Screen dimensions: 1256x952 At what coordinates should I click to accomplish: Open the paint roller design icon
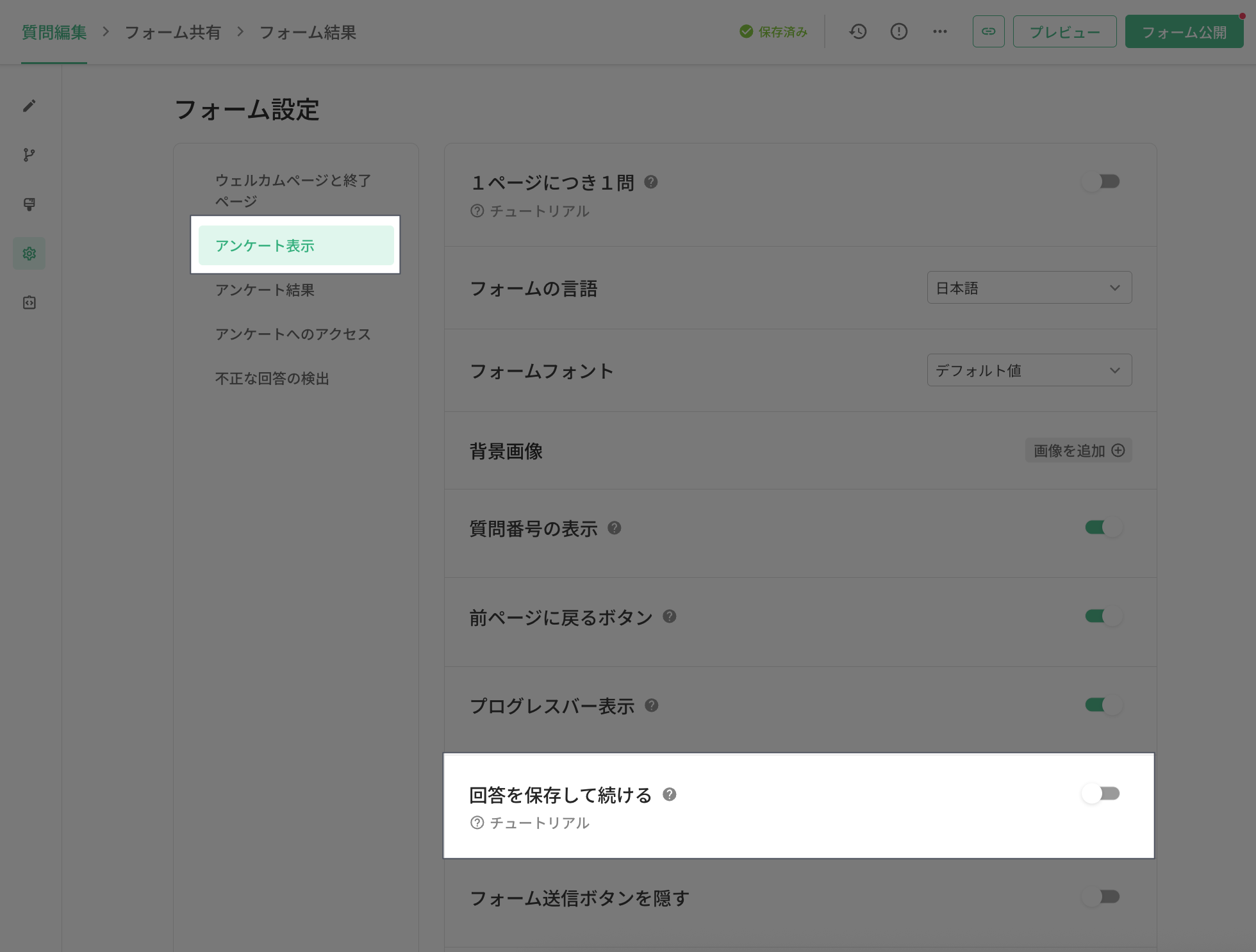29,204
